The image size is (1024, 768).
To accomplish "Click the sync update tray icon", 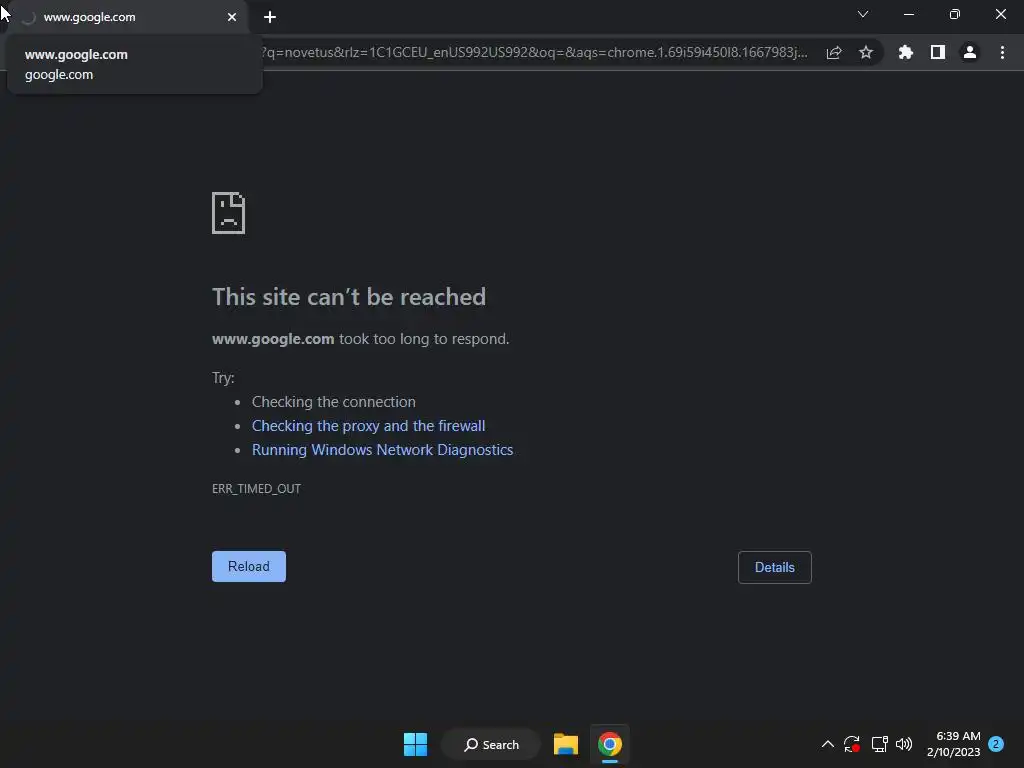I will point(852,744).
